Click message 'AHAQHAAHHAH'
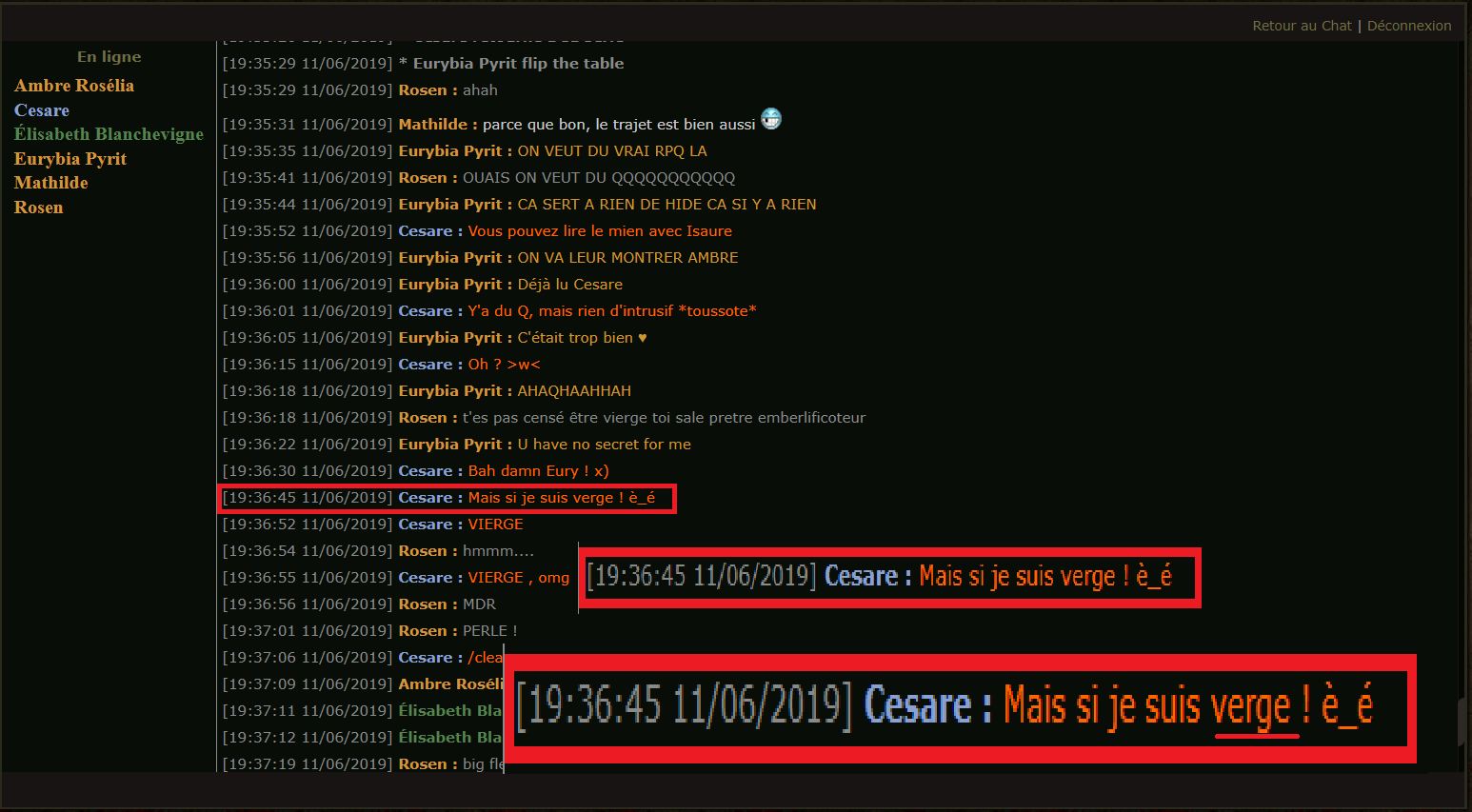1472x812 pixels. pos(574,391)
